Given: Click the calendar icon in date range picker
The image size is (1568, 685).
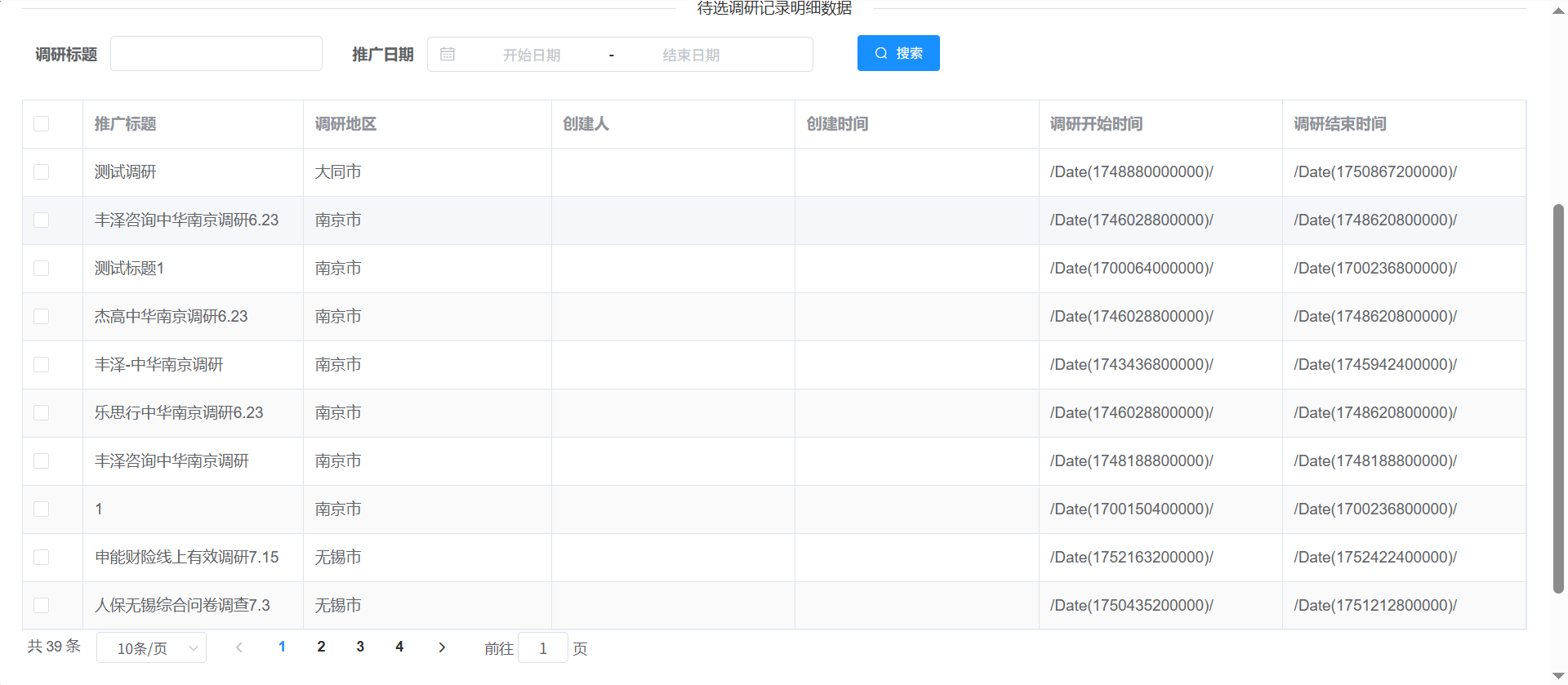Looking at the screenshot, I should click(448, 54).
